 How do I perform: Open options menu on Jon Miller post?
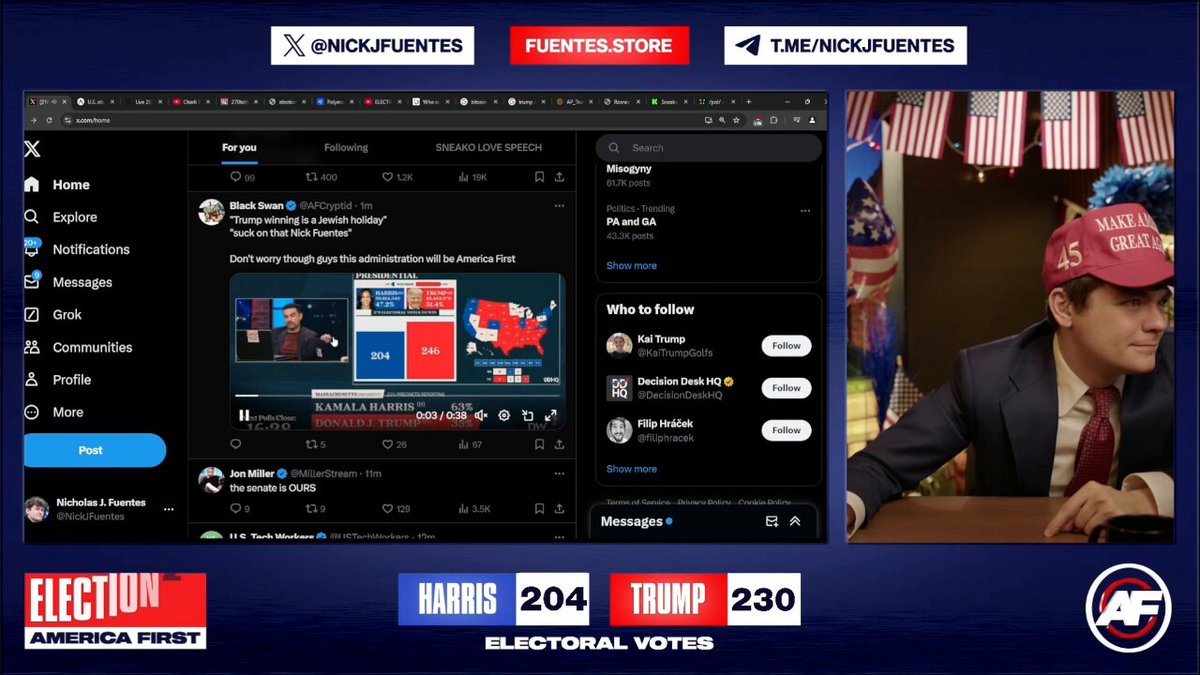click(559, 473)
